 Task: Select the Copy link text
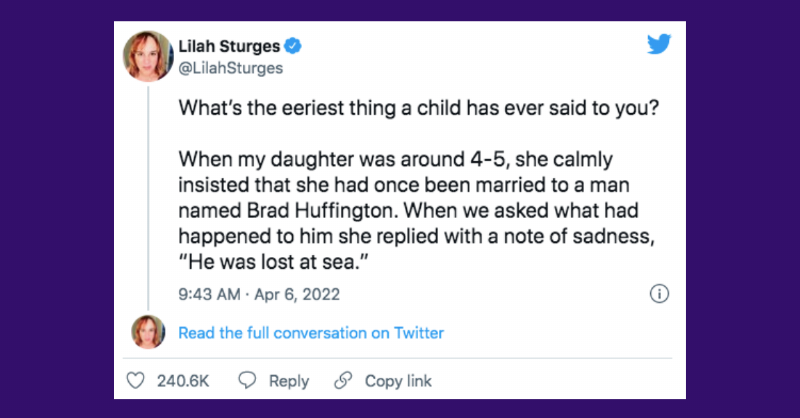(x=398, y=381)
